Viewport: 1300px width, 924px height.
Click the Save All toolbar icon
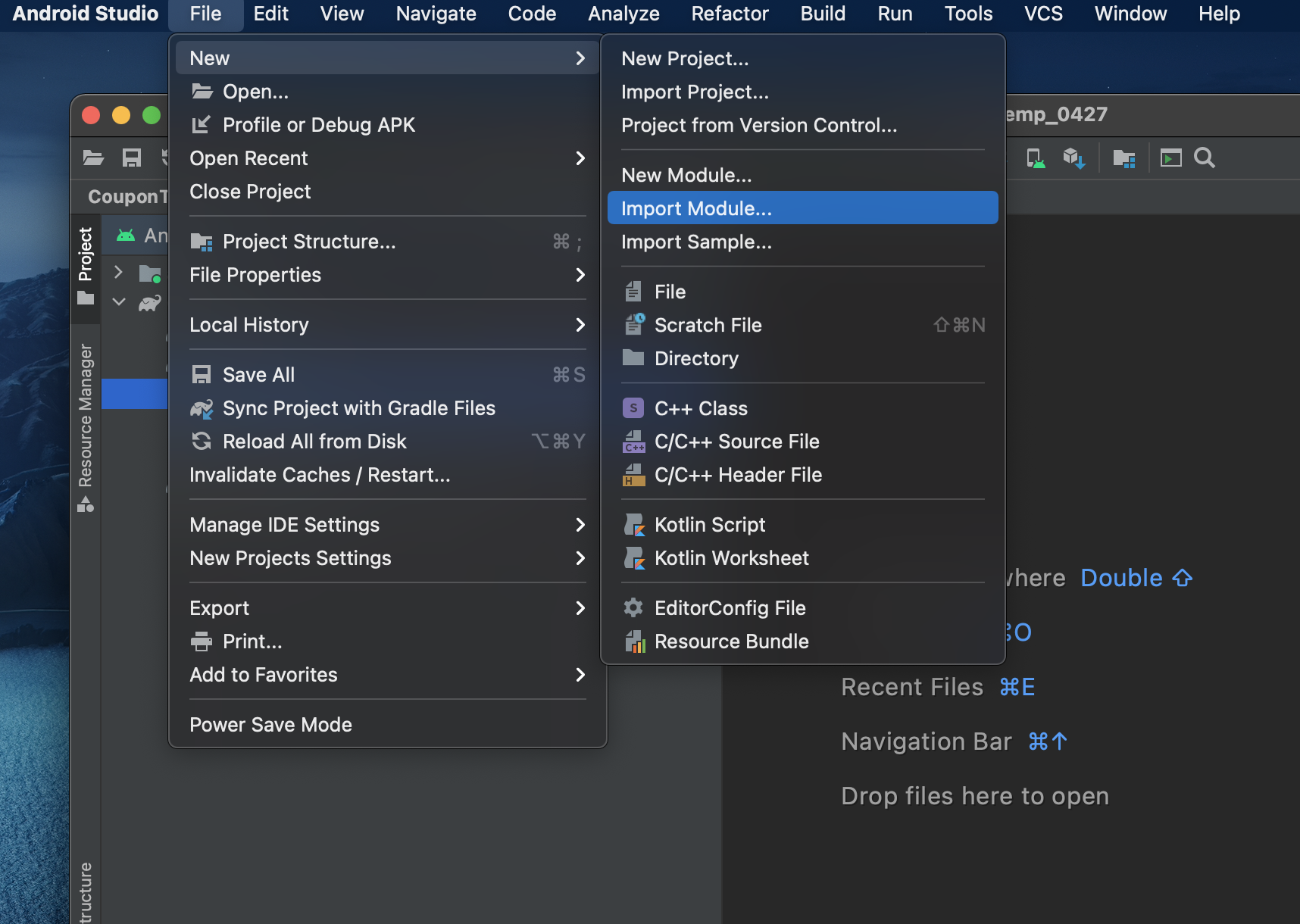132,158
